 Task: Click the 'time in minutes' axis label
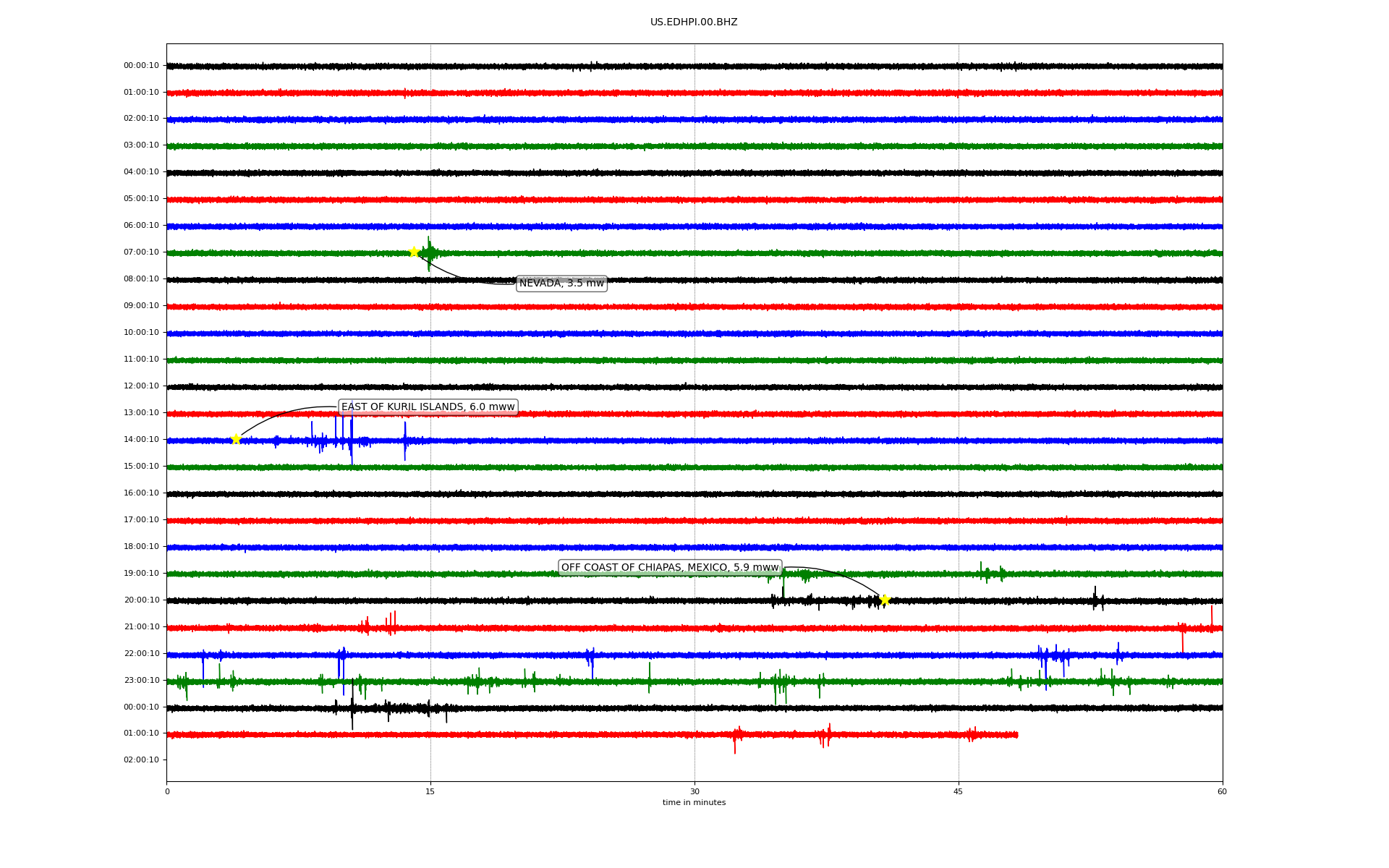(694, 803)
